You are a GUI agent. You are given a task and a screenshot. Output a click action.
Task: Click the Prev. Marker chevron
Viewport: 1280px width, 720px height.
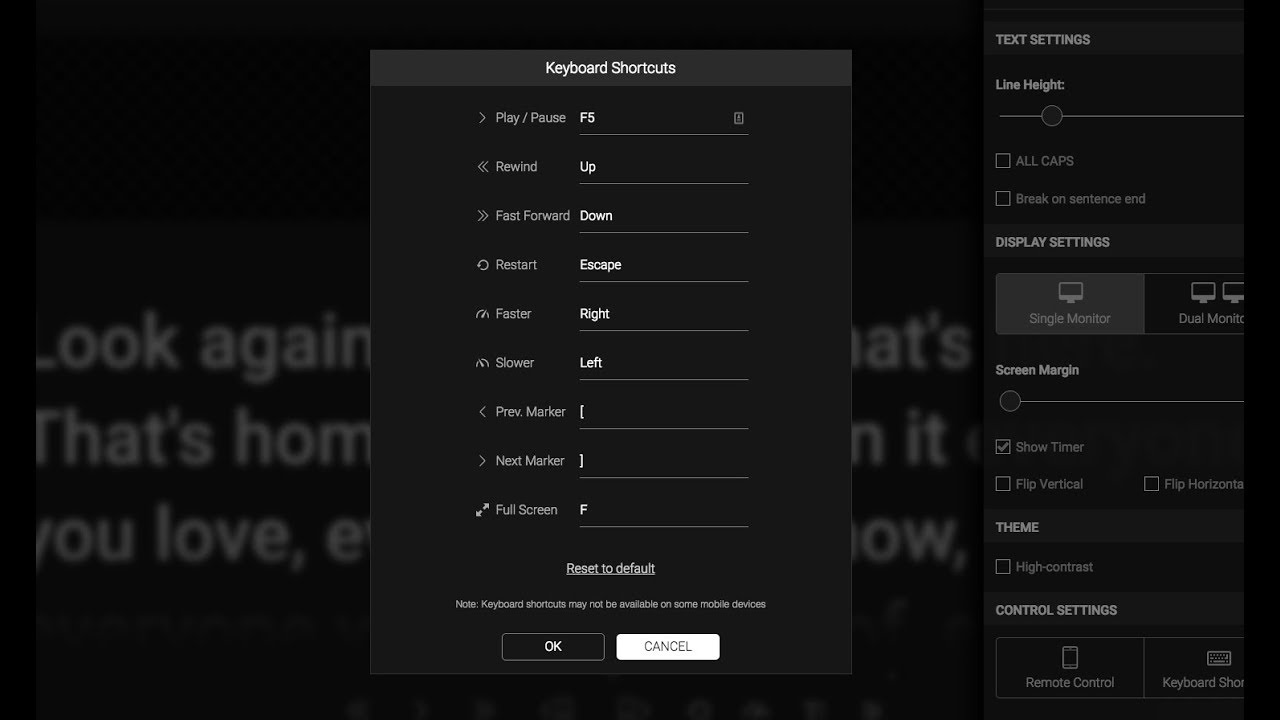click(x=481, y=411)
